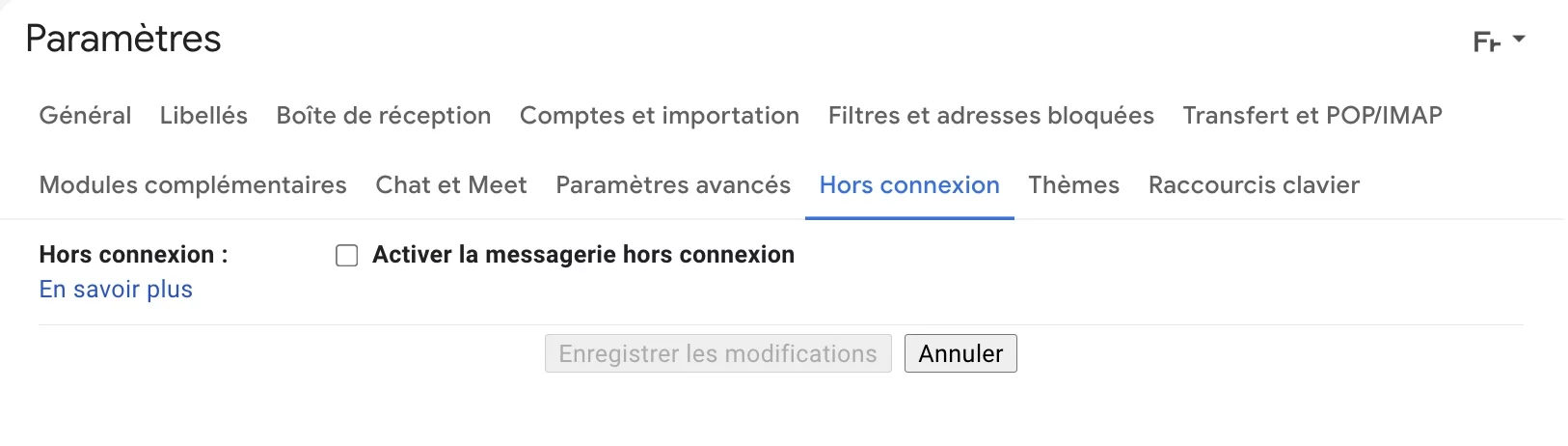The image size is (1568, 446).
Task: Open the Général settings tab
Action: click(85, 116)
